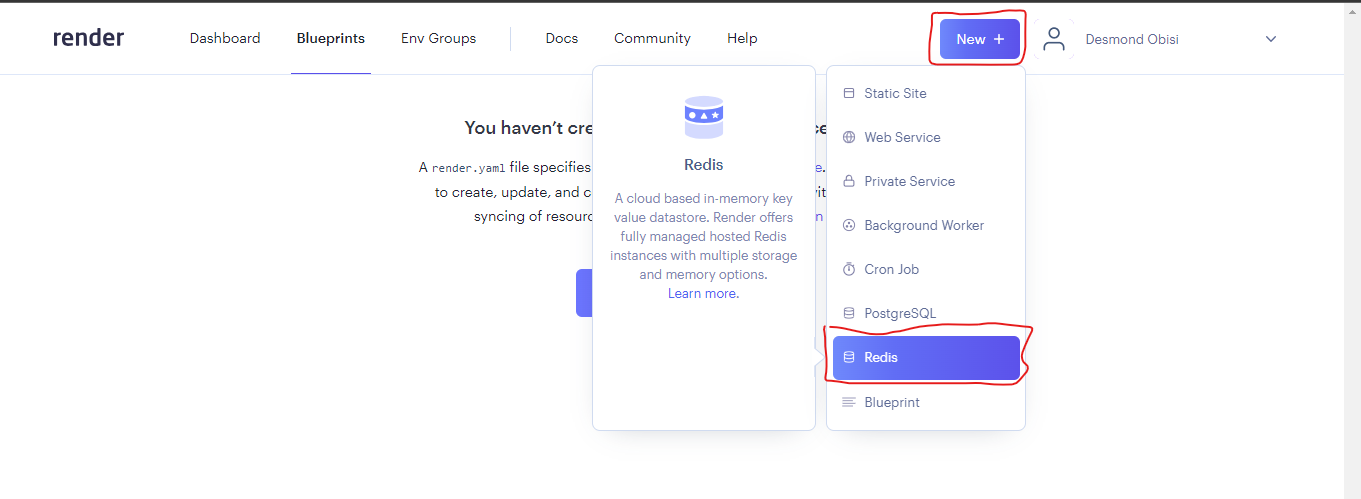Choose Private Service from the menu

click(926, 181)
